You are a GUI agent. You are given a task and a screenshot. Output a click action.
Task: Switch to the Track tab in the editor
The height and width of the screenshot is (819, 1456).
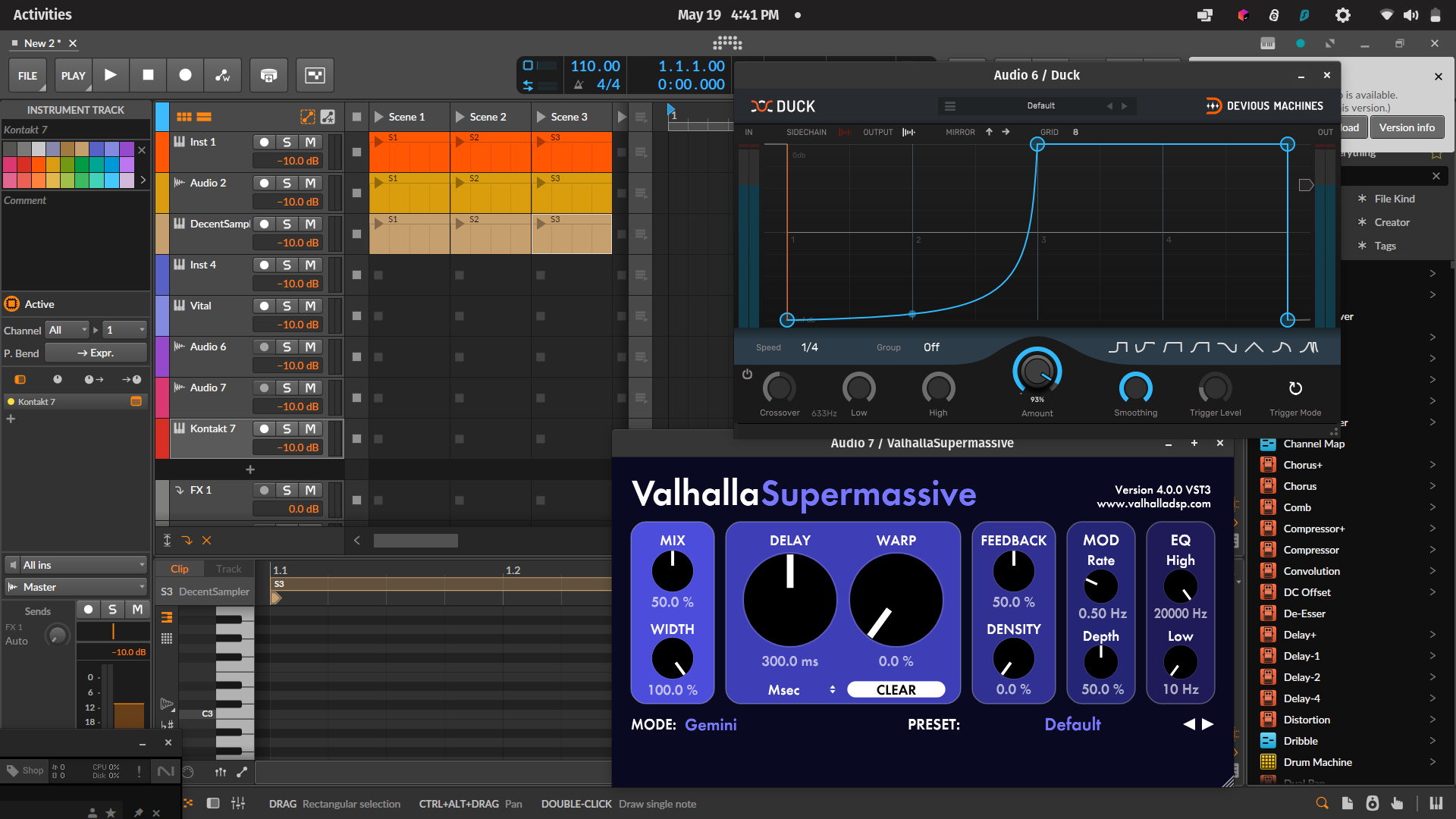click(x=228, y=569)
